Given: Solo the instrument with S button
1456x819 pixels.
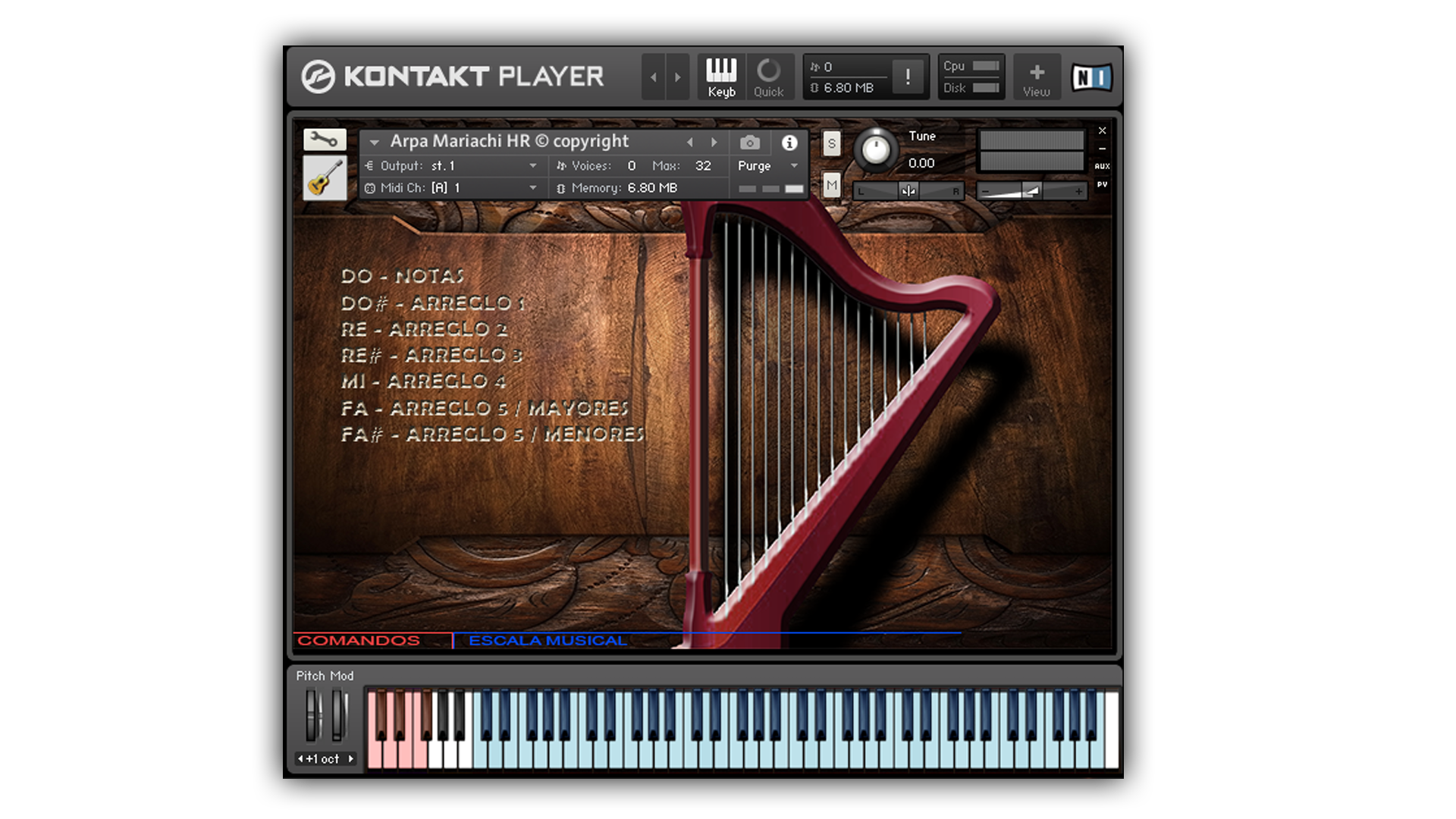Looking at the screenshot, I should pos(832,143).
